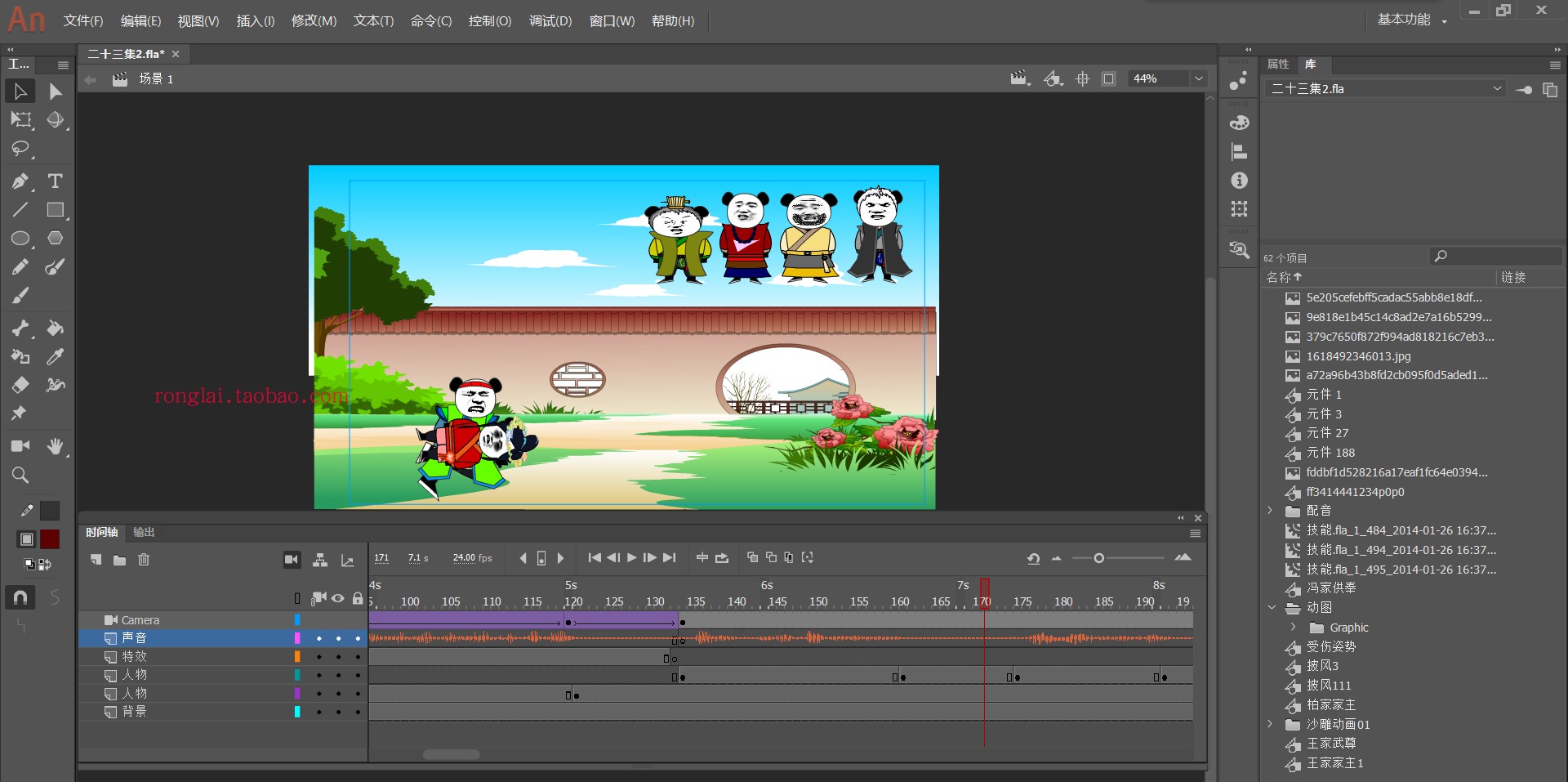
Task: Click the Edit Symbols icon above stage
Action: [1053, 78]
